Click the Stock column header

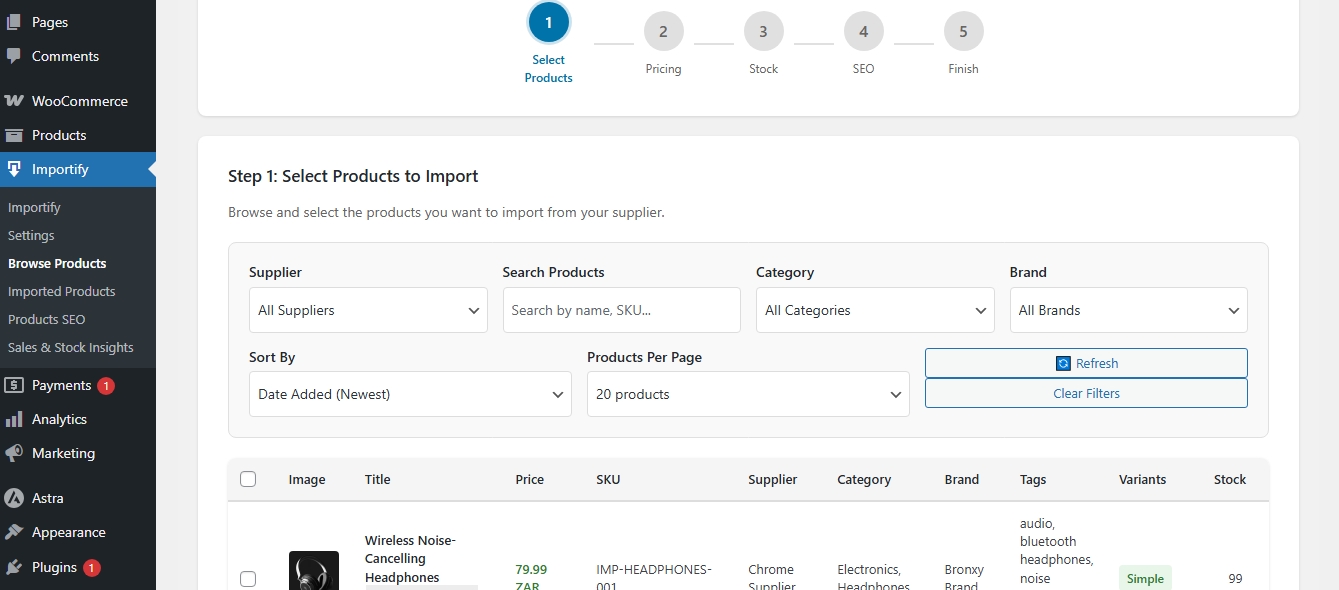1230,479
